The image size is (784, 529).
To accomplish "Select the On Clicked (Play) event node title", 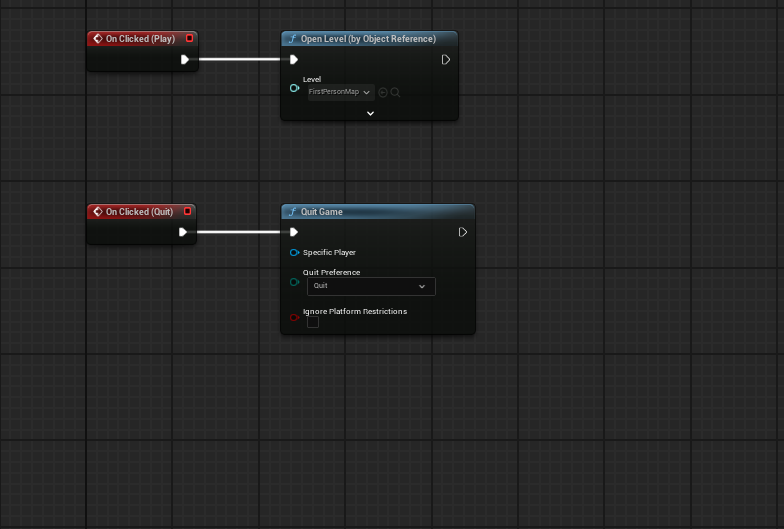I will click(x=140, y=38).
